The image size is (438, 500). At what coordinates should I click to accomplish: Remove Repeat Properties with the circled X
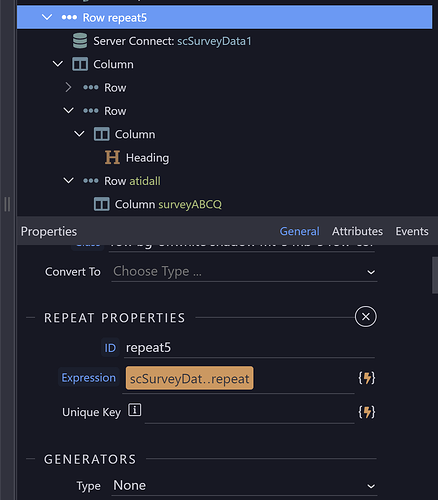366,317
